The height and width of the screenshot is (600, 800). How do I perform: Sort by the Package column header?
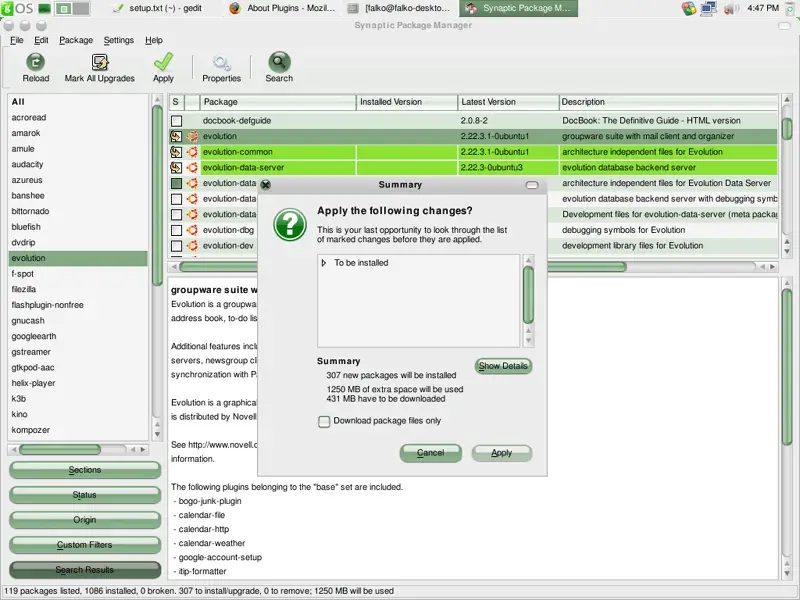click(x=278, y=102)
